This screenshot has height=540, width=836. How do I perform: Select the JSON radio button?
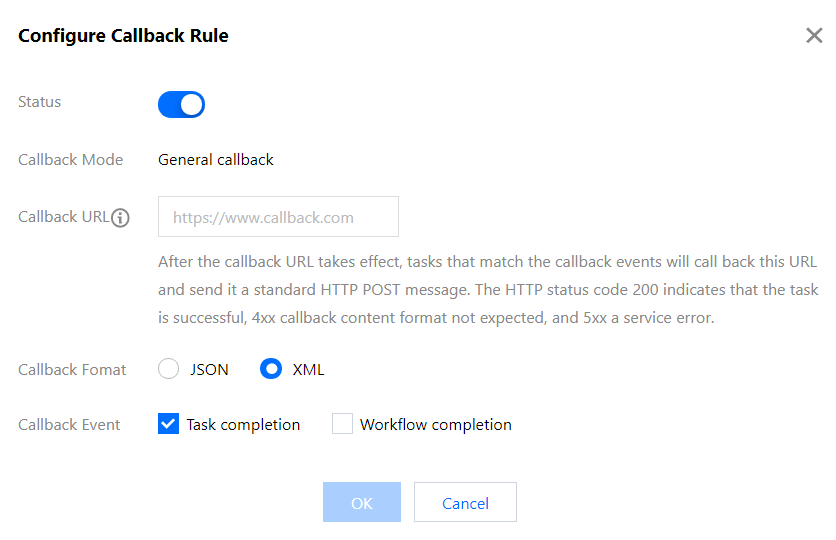coord(168,369)
